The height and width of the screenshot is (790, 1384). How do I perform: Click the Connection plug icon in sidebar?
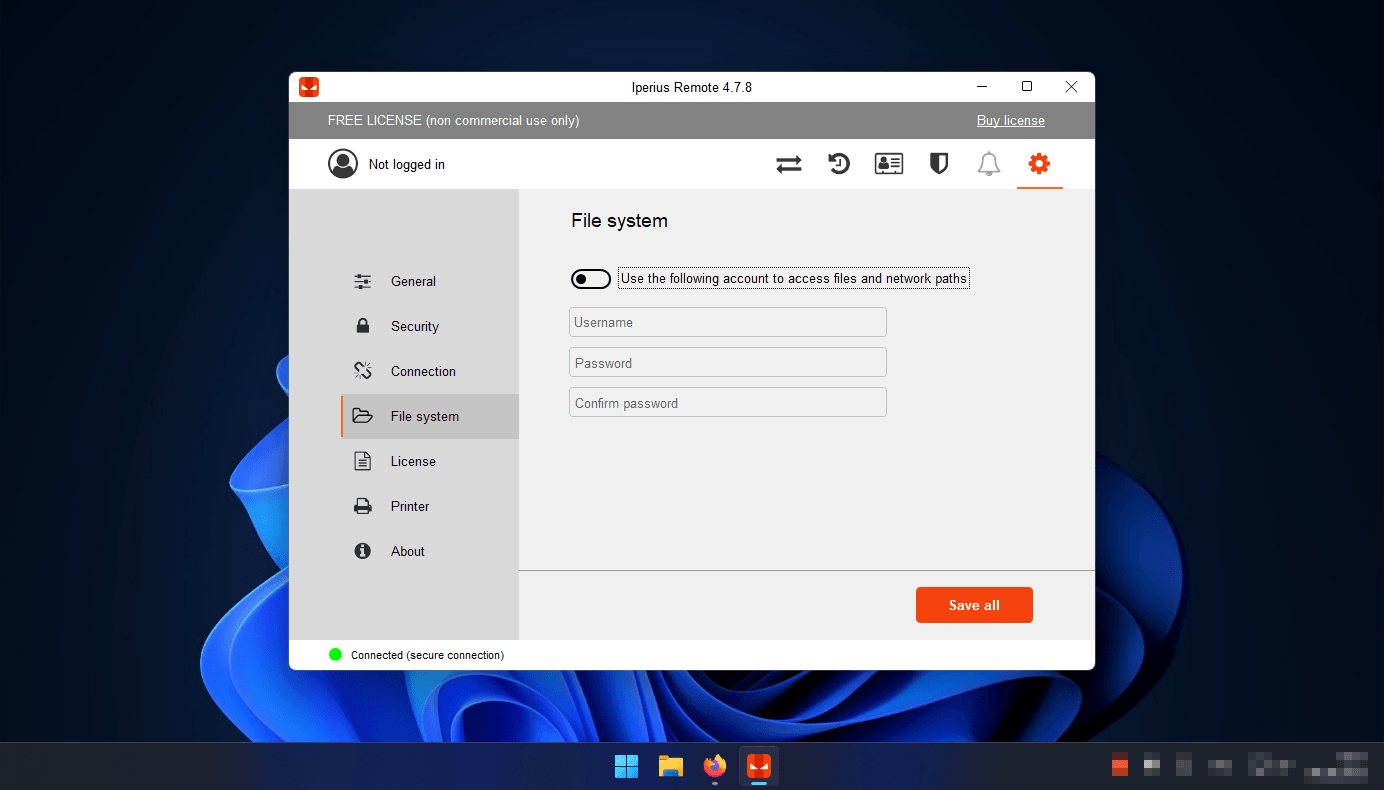(363, 371)
